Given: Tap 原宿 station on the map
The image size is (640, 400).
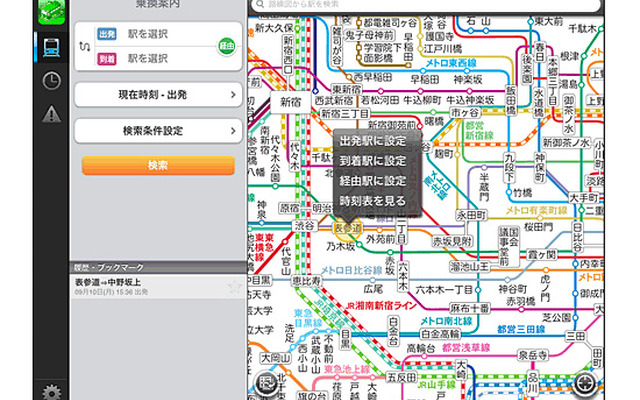Looking at the screenshot, I should (289, 208).
